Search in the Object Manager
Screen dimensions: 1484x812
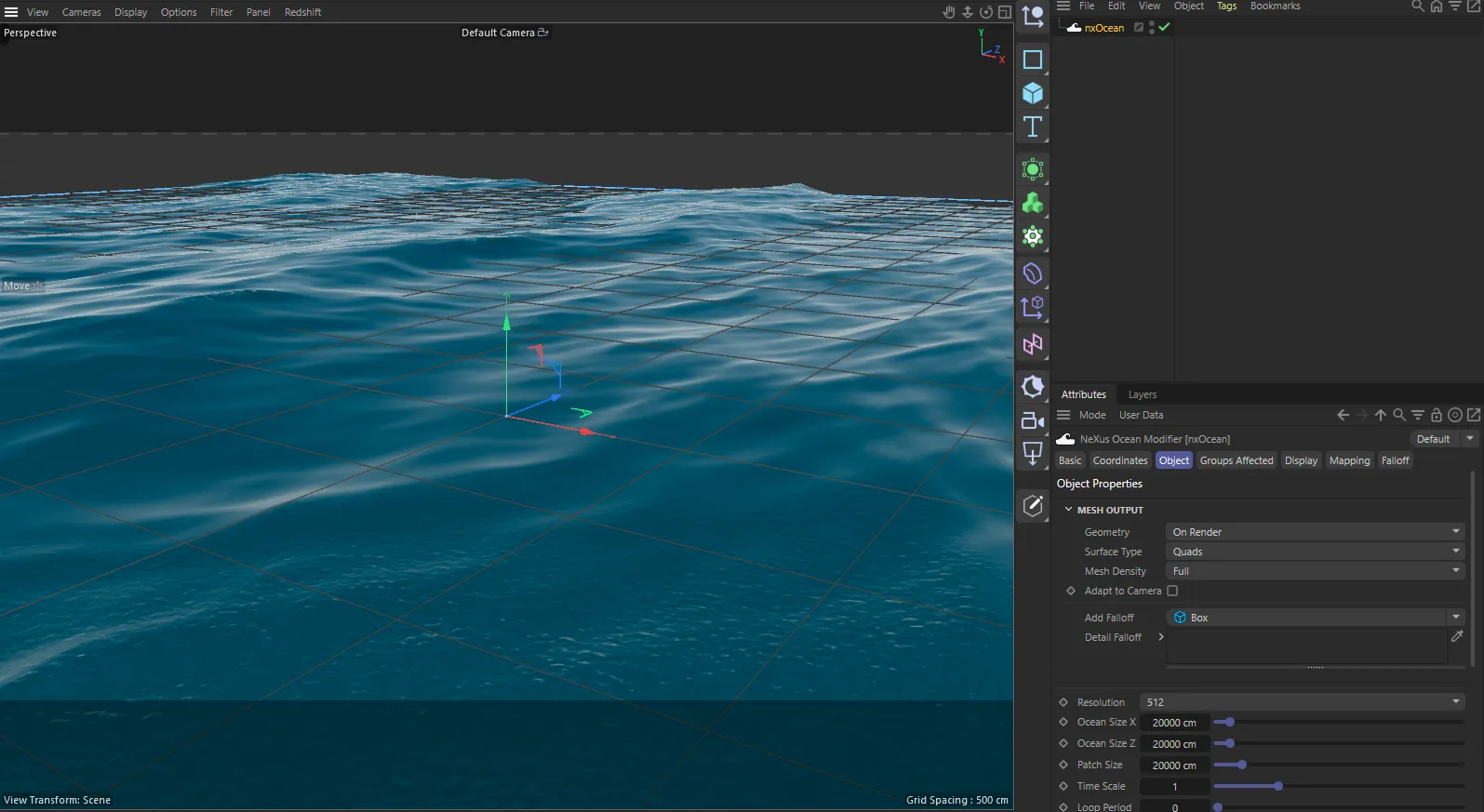(1418, 6)
